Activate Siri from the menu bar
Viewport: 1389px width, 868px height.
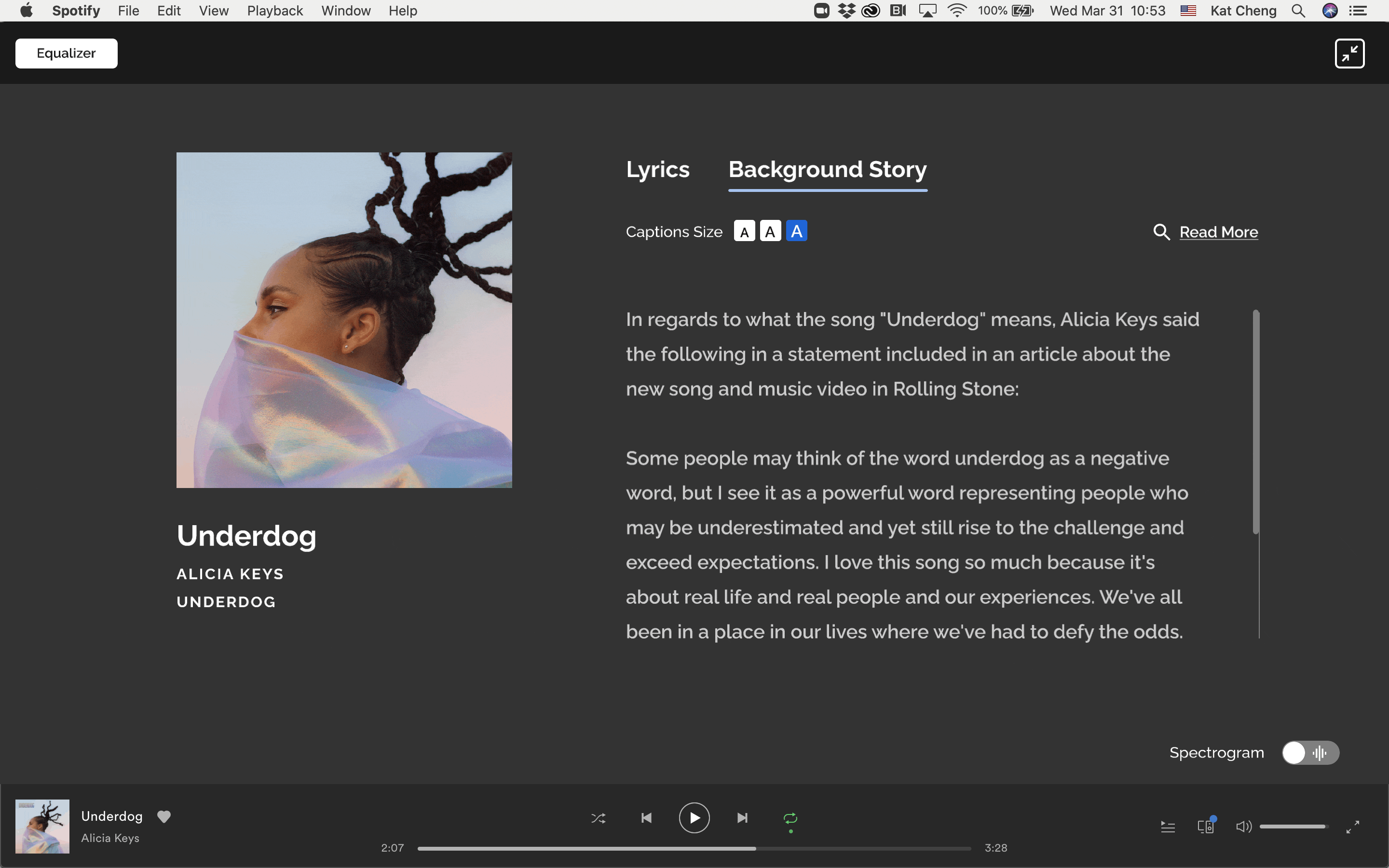[x=1330, y=10]
